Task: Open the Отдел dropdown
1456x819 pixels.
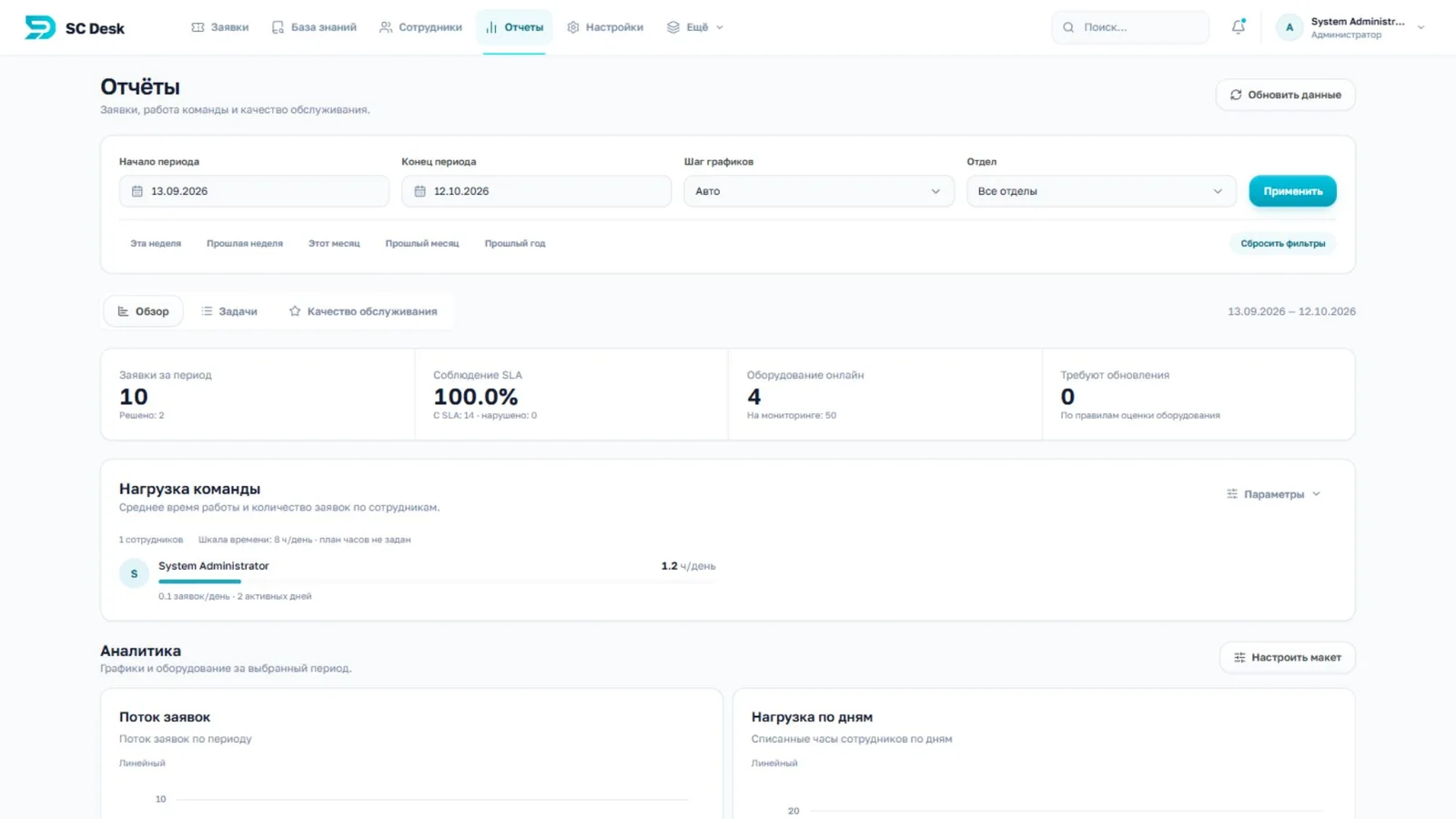Action: pyautogui.click(x=1101, y=191)
